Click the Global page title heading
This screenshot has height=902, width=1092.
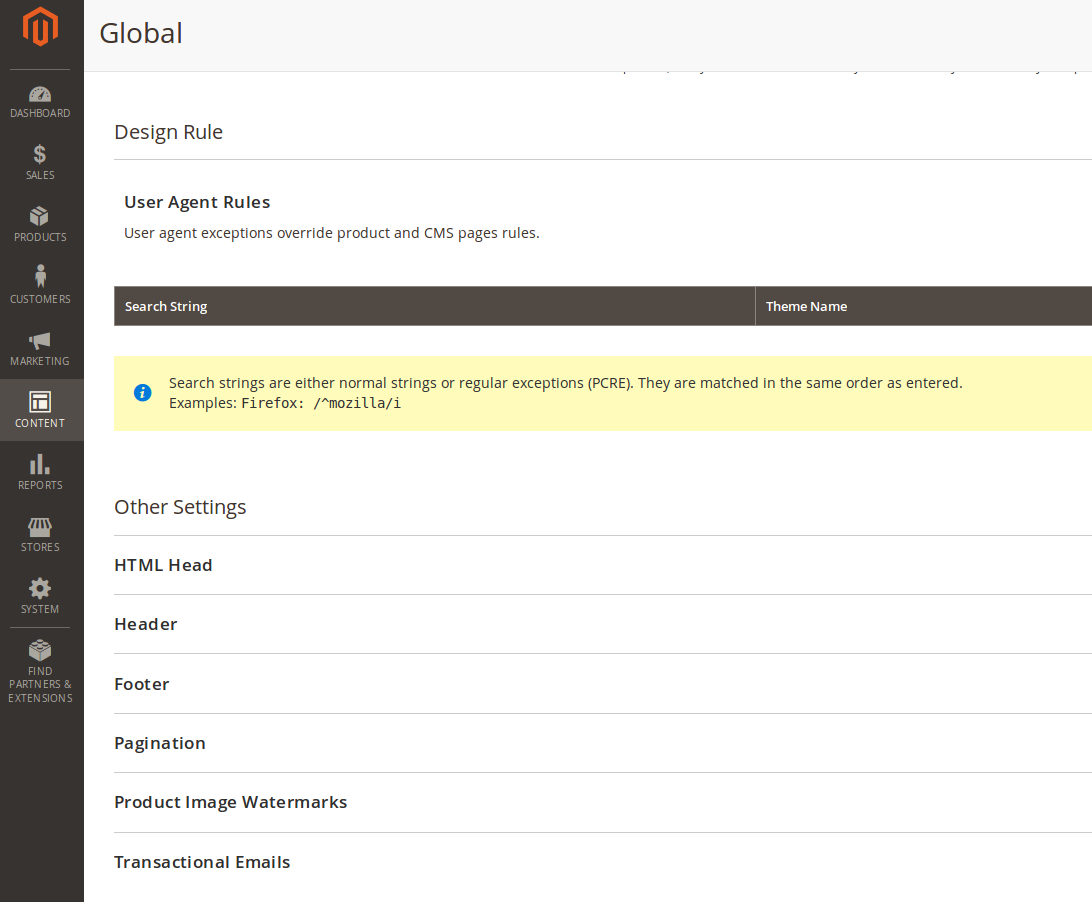click(x=140, y=33)
